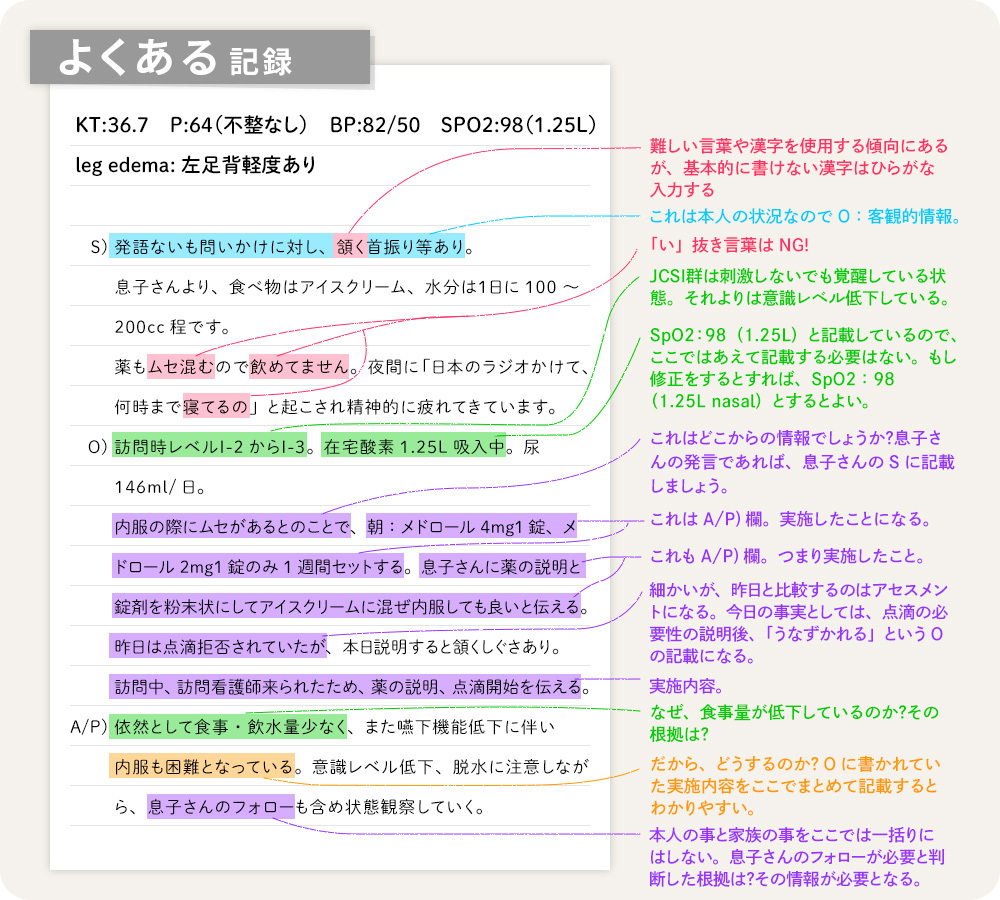
Task: Click the よくある記録 header banner
Action: coord(200,55)
